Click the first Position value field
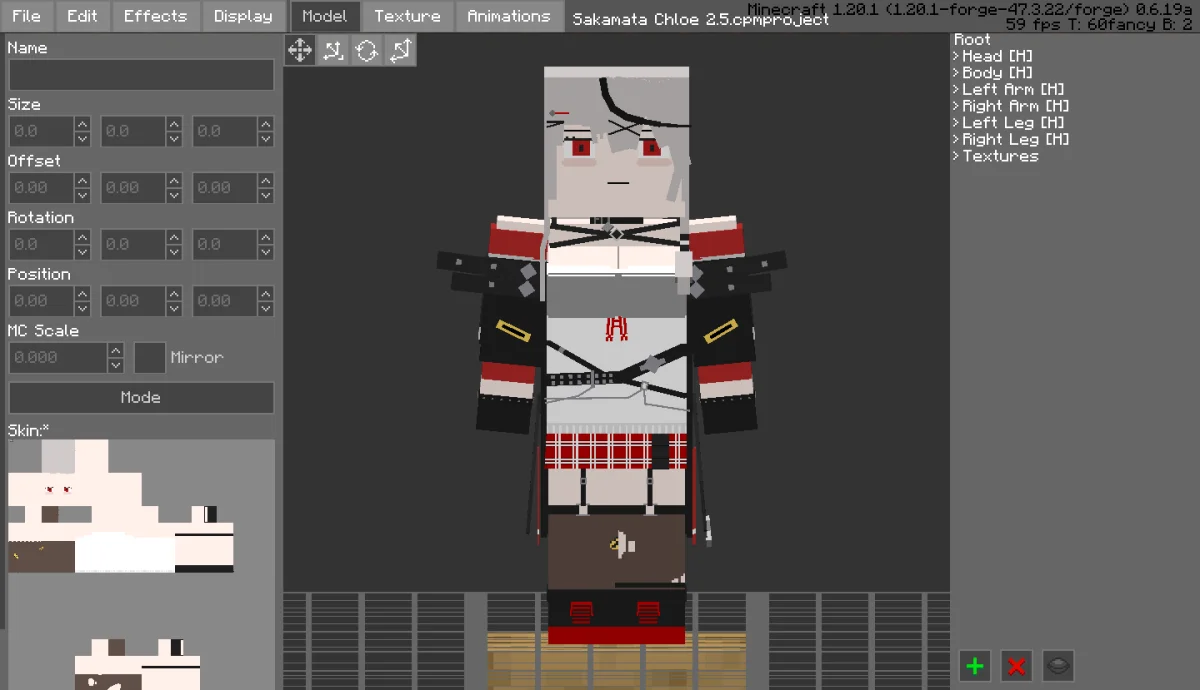 point(41,301)
